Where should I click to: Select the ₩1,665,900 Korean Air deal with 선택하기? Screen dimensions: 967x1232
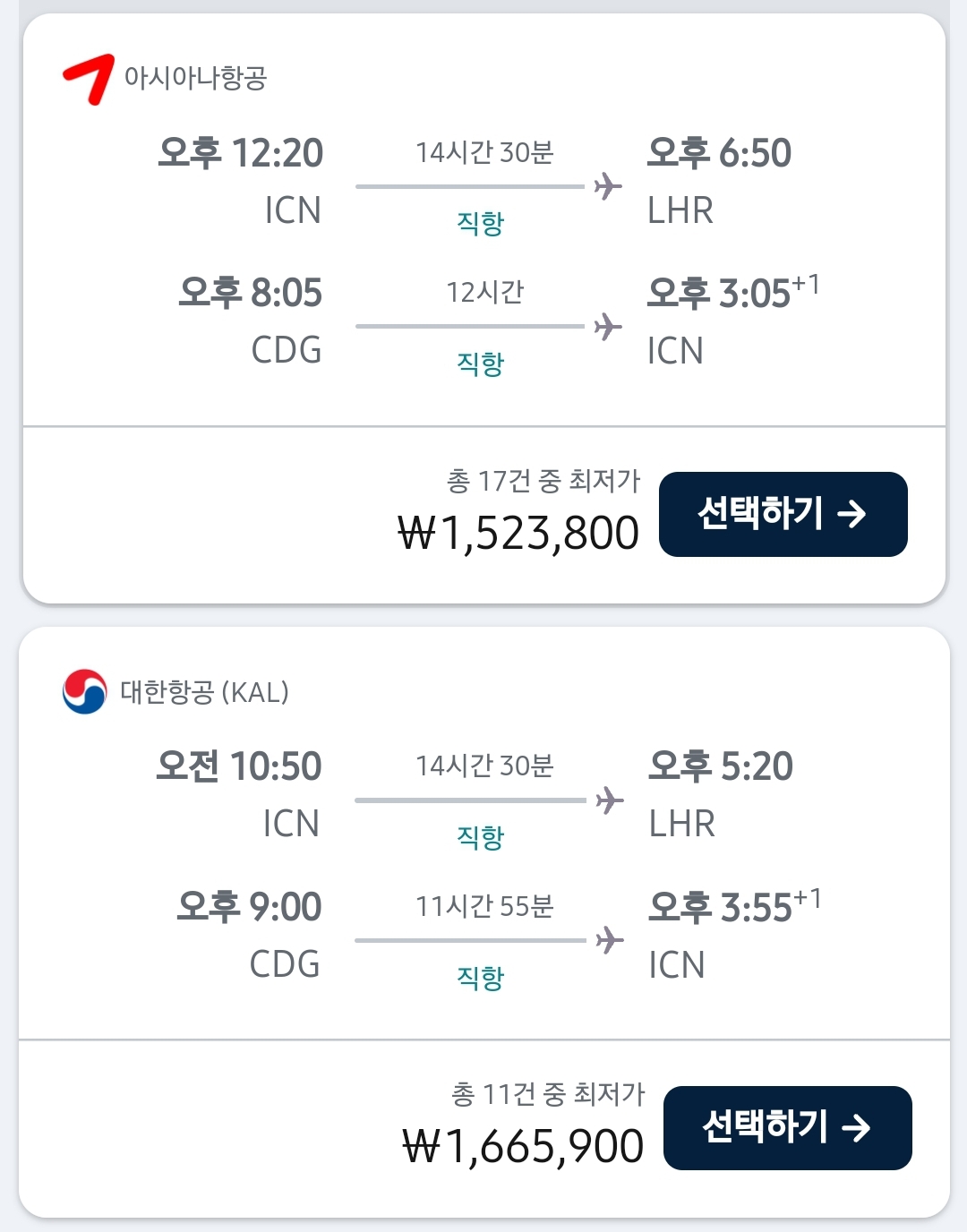(x=788, y=1128)
